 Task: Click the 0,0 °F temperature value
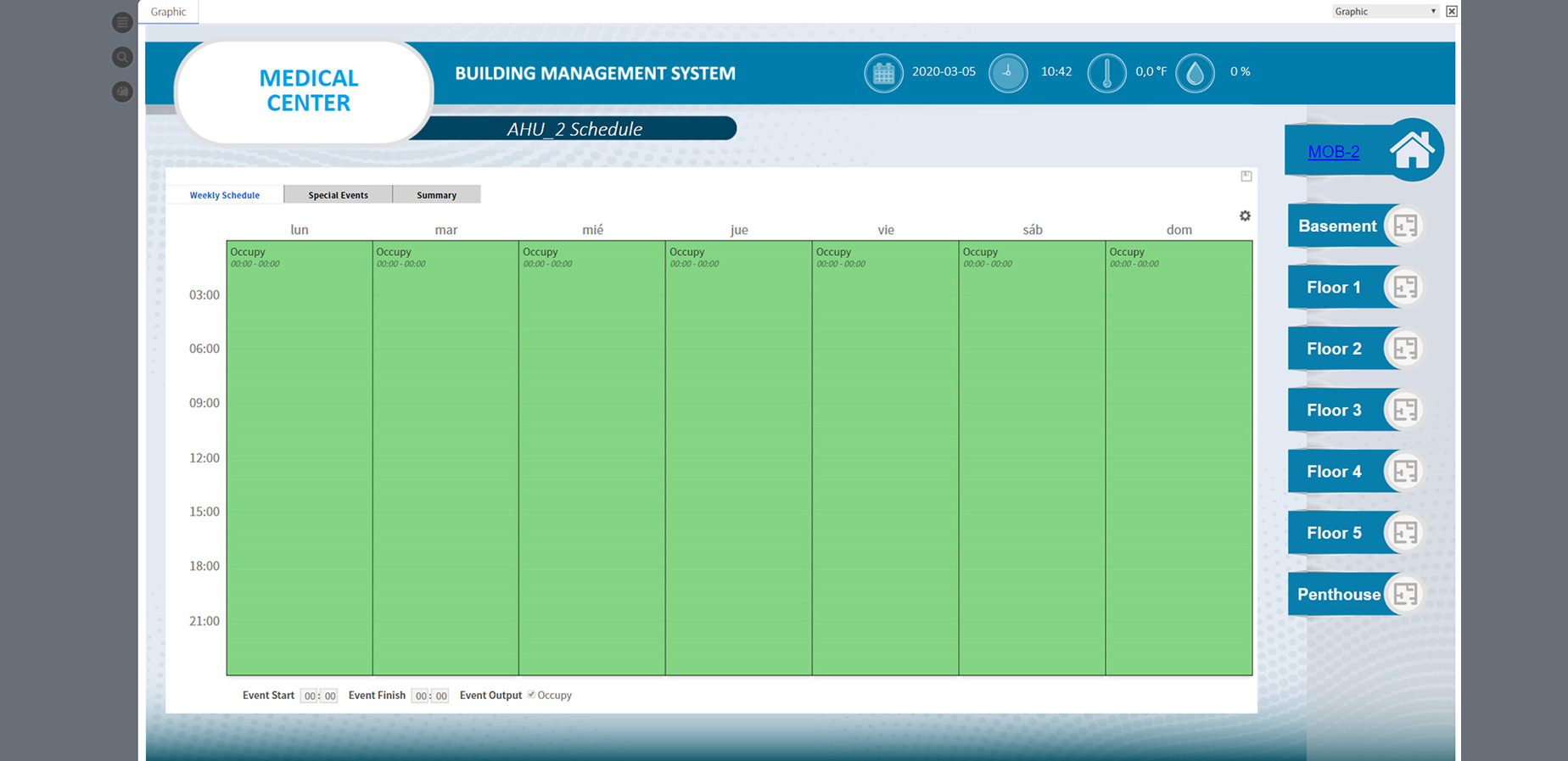coord(1151,71)
